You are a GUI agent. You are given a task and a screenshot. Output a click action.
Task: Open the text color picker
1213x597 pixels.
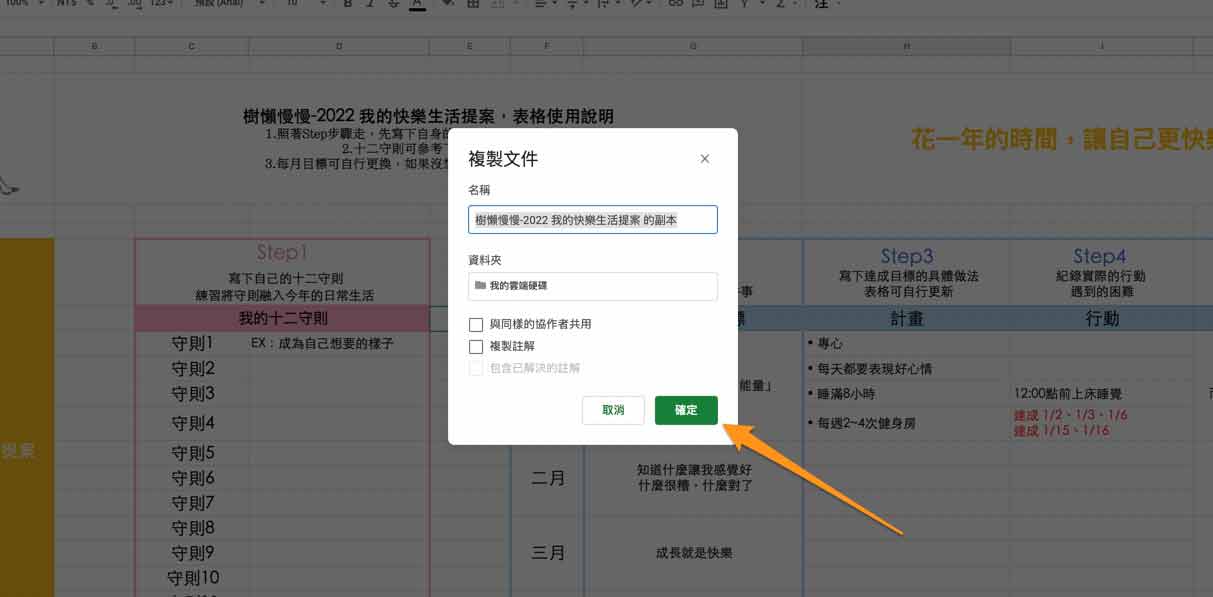417,4
